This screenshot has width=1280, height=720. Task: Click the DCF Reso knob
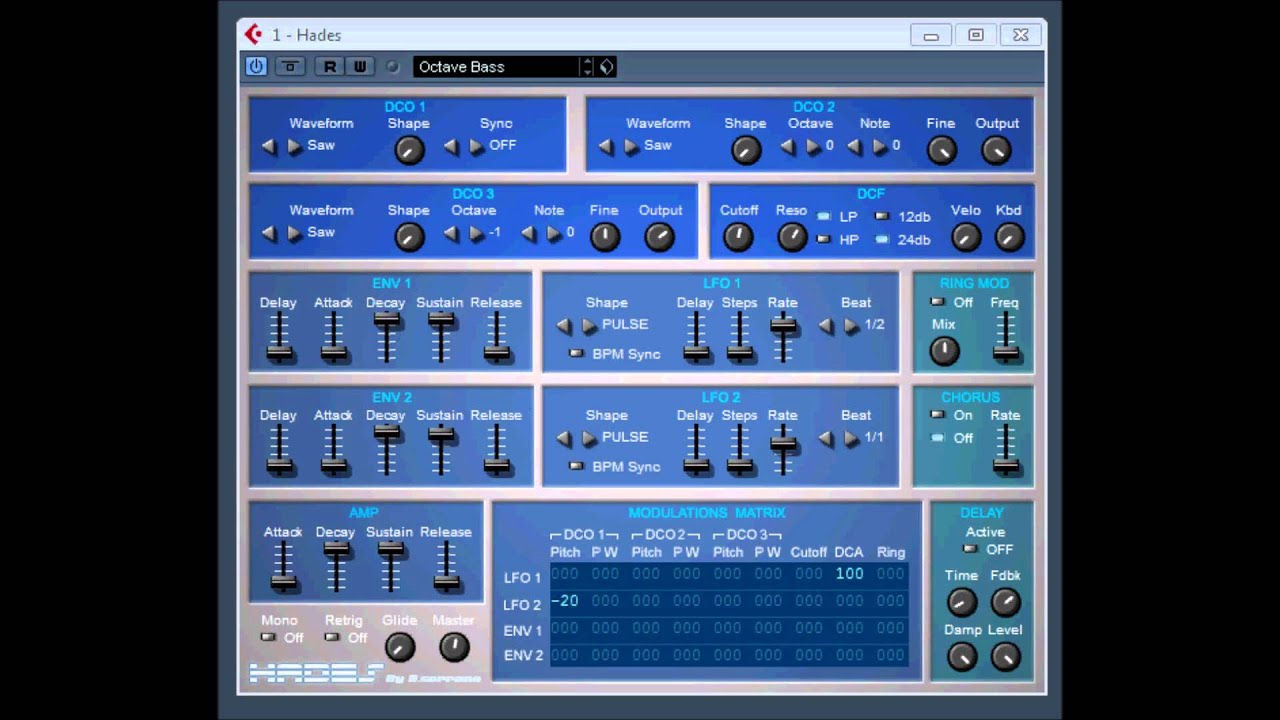792,237
